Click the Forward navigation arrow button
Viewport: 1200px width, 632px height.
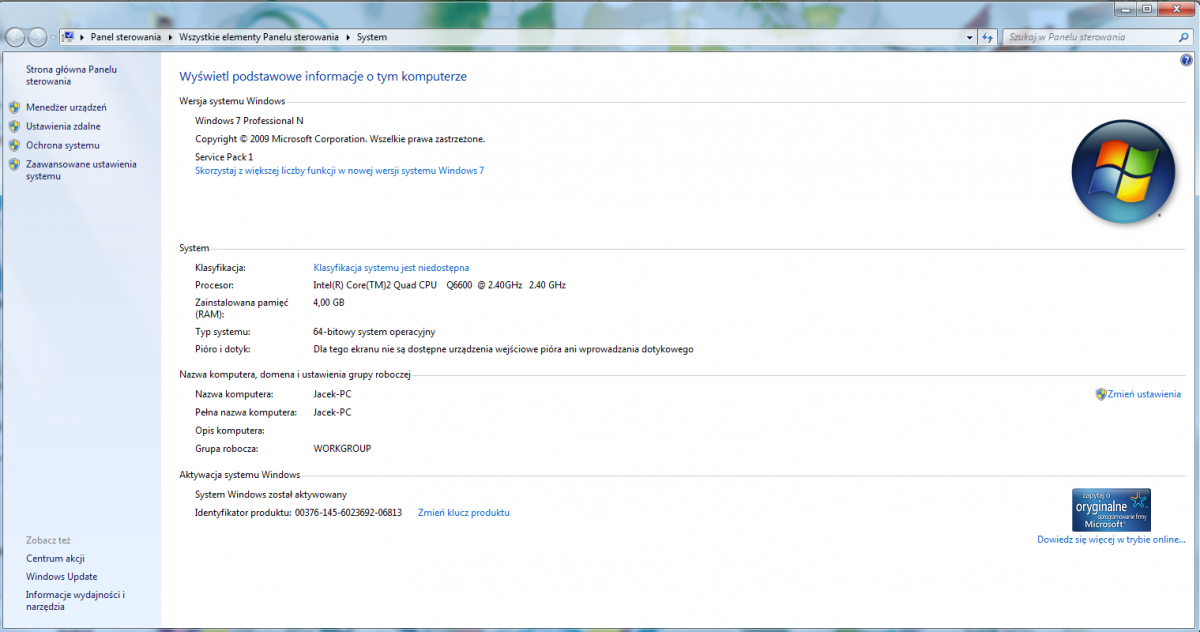click(38, 37)
